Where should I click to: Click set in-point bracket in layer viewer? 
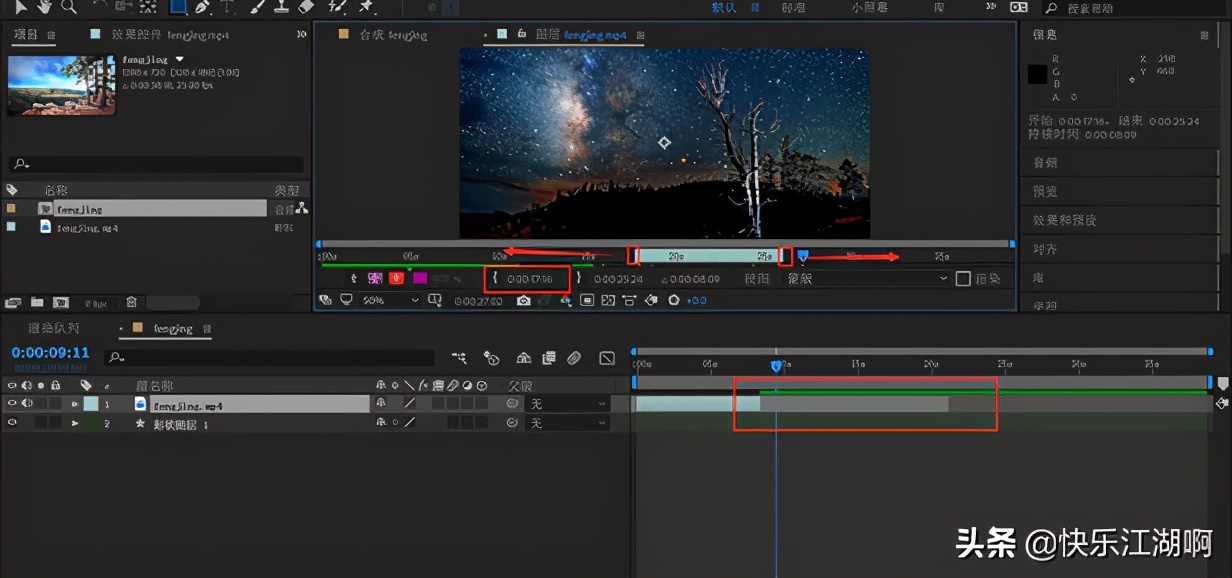click(x=495, y=279)
